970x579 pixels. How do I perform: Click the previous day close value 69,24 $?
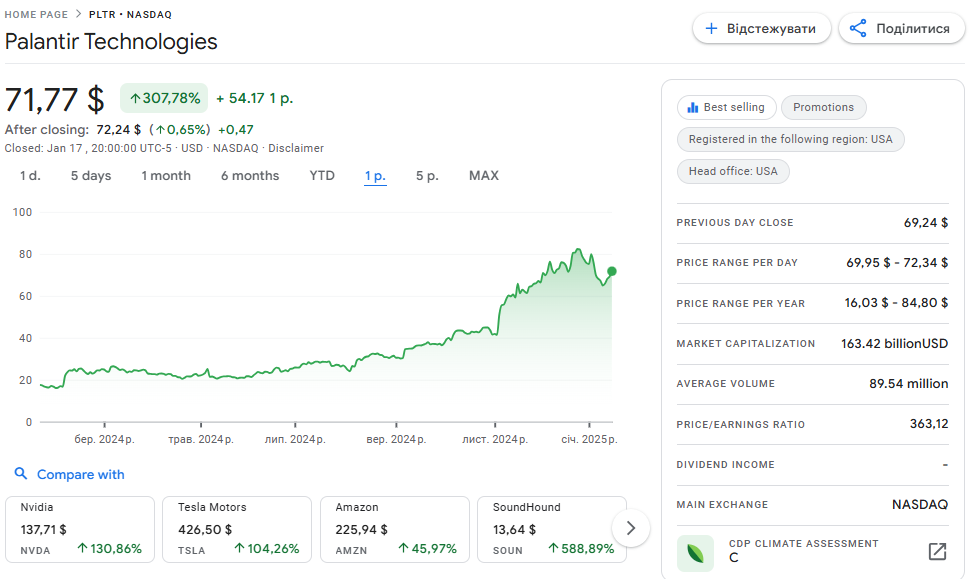tap(925, 223)
